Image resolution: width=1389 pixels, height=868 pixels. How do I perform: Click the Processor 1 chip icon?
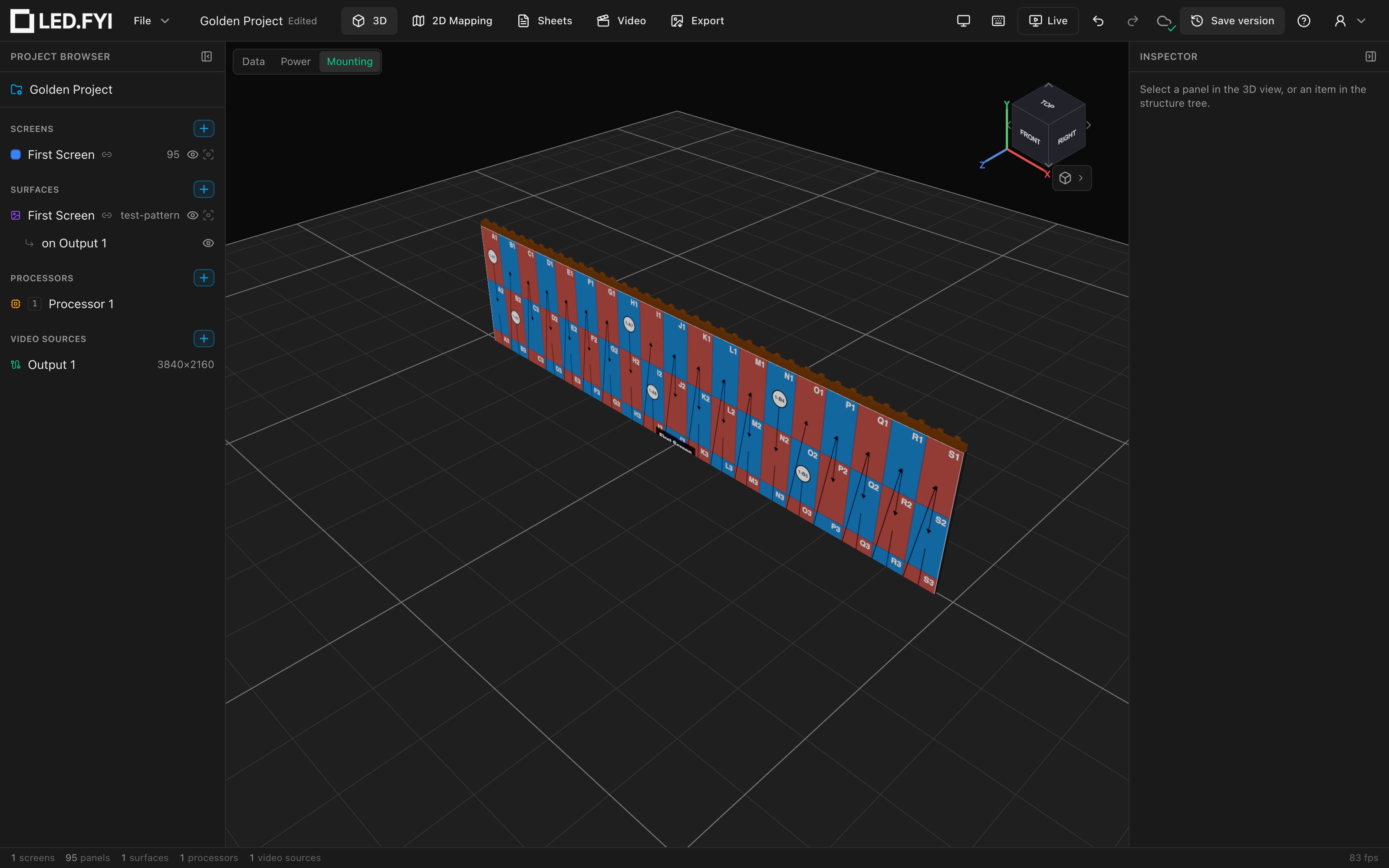click(x=16, y=304)
